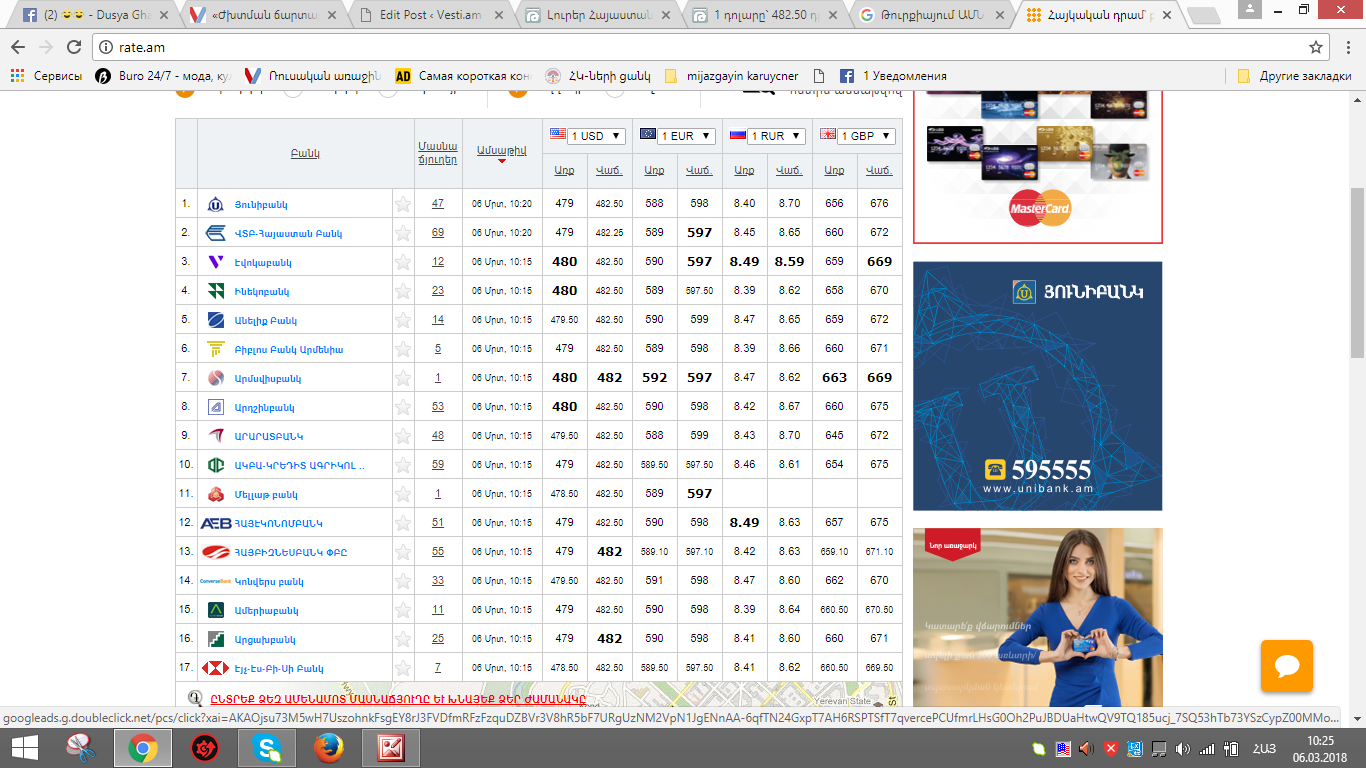
Task: Open the orange chat bubble widget
Action: 1286,666
